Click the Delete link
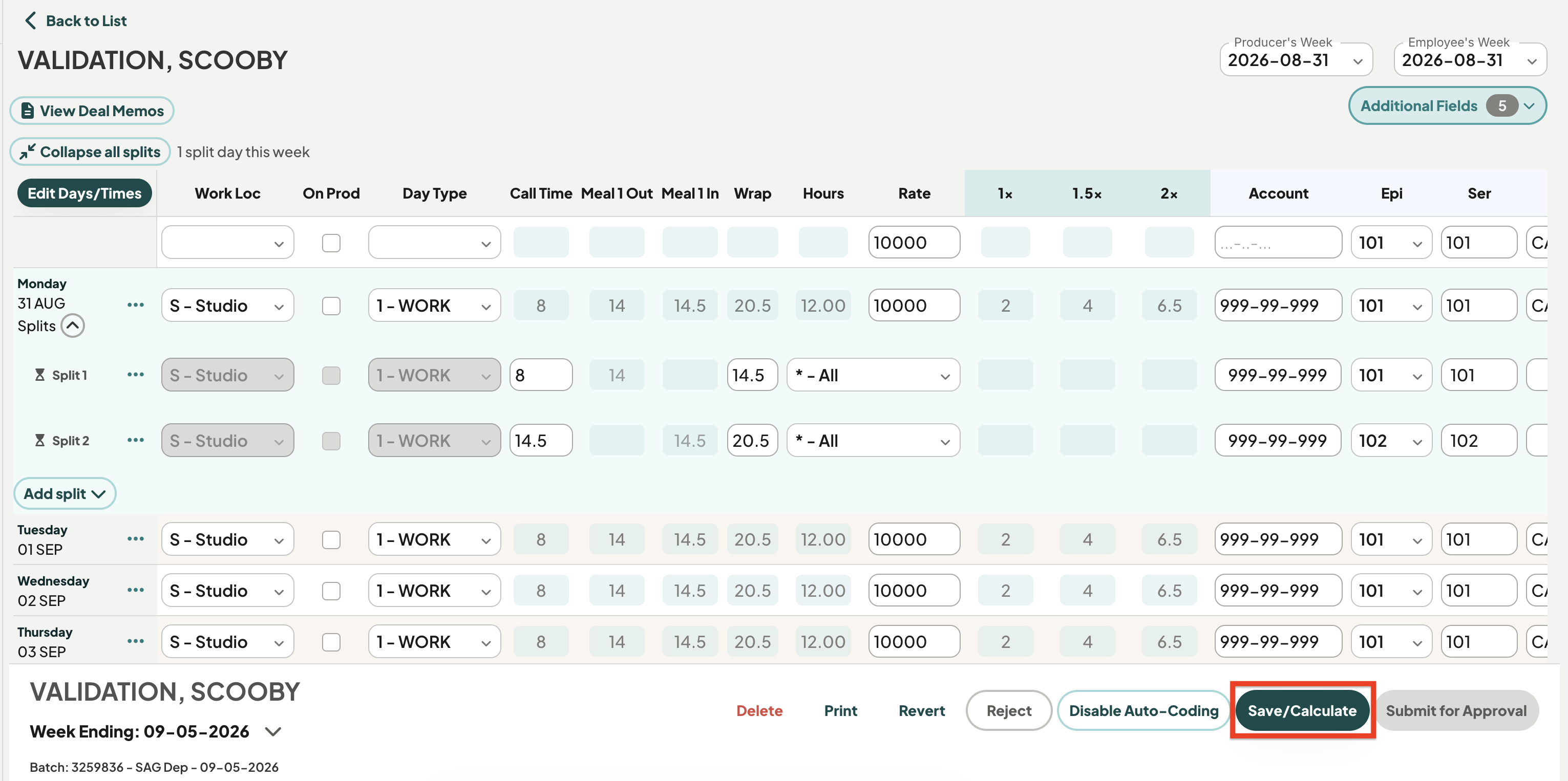The height and width of the screenshot is (781, 1568). tap(759, 710)
